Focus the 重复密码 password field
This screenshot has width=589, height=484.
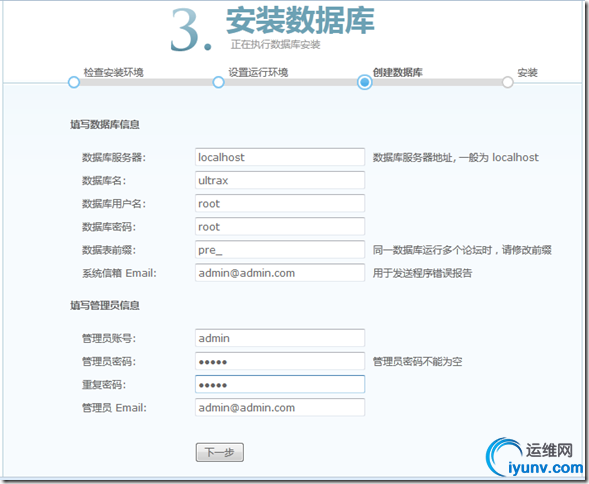[x=280, y=384]
